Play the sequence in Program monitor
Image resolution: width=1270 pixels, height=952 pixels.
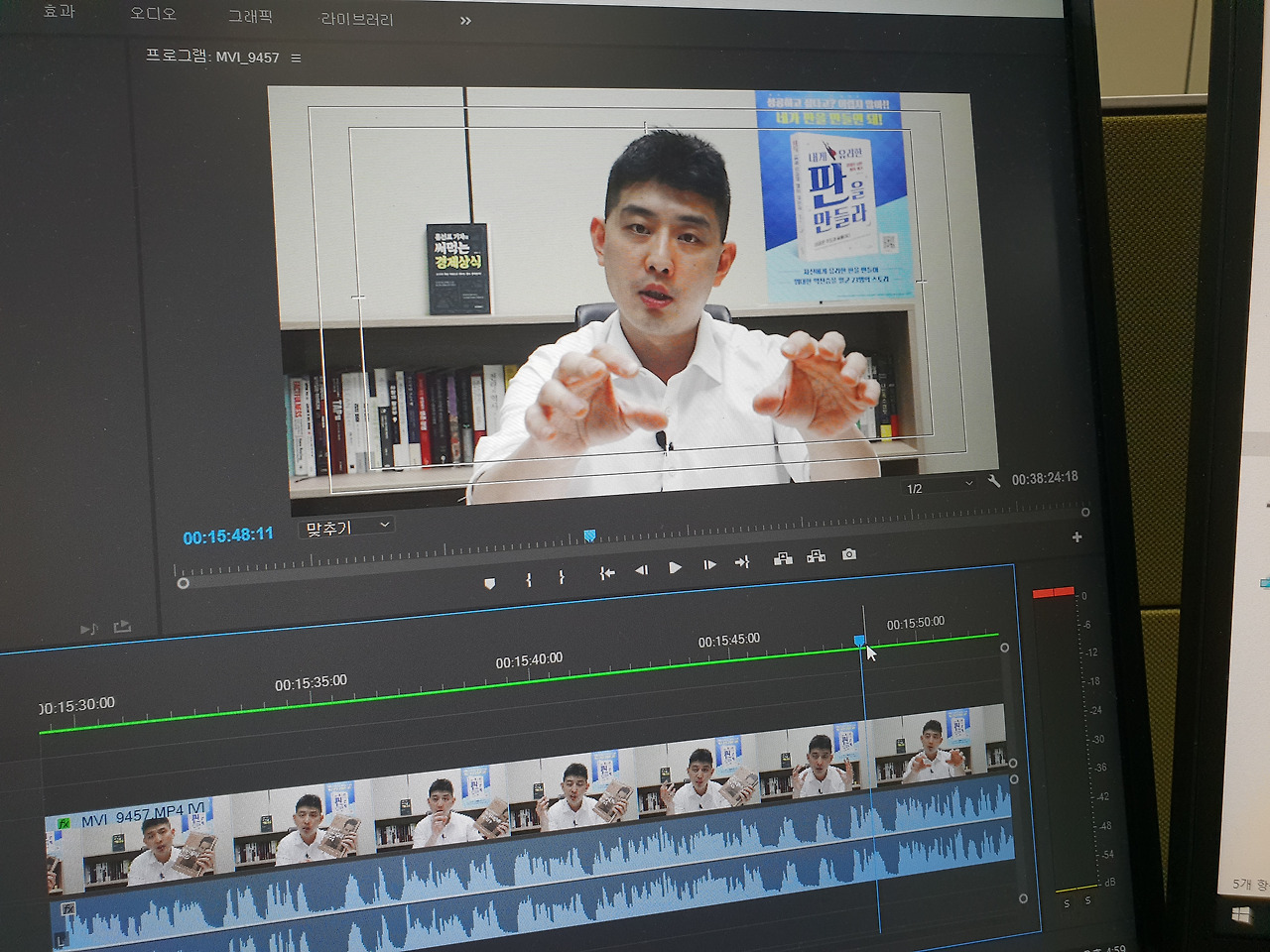point(675,567)
